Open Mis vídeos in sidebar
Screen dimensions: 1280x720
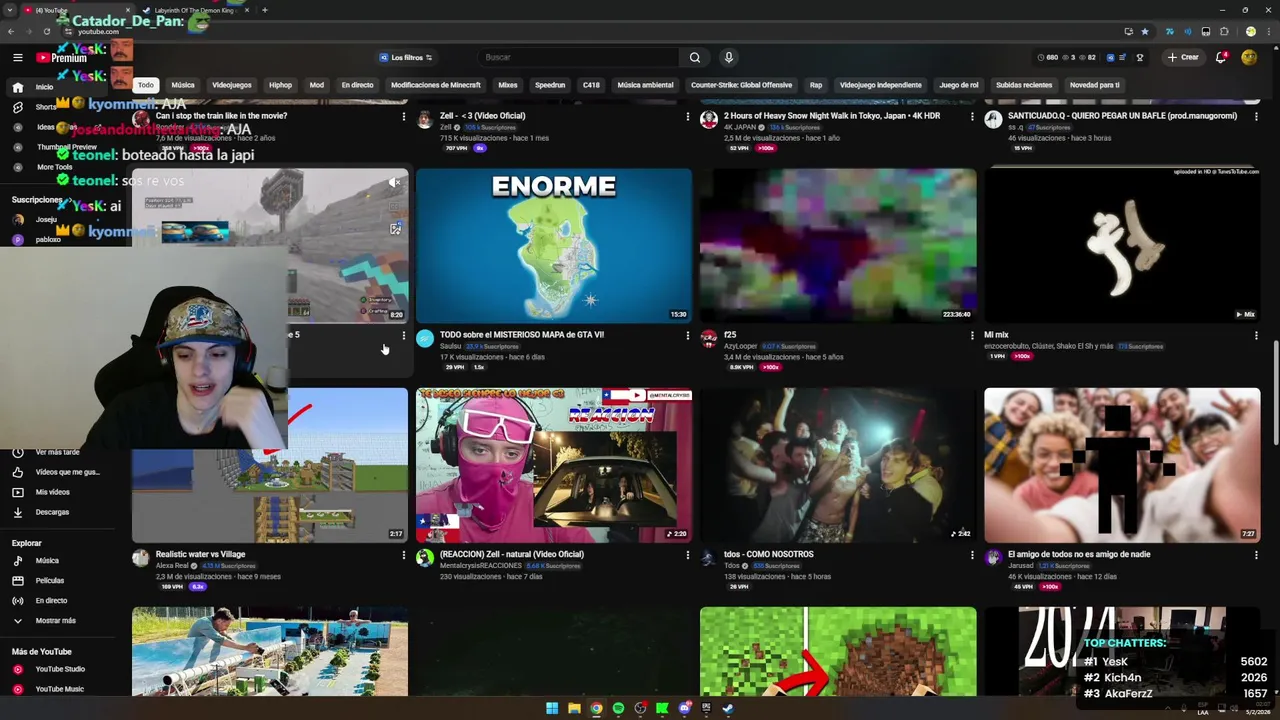(x=58, y=492)
